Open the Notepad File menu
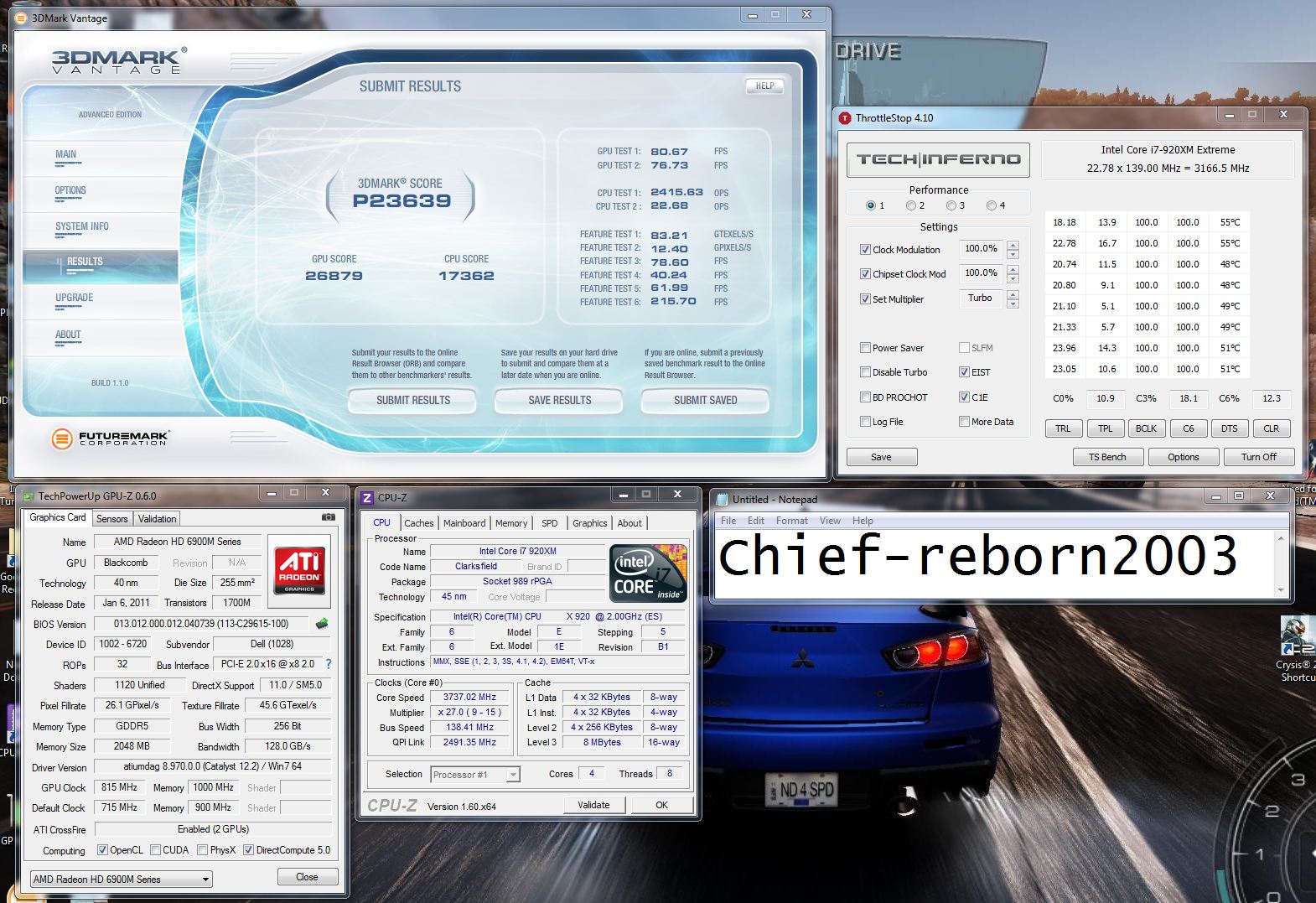Viewport: 1316px width, 903px height. (x=728, y=521)
